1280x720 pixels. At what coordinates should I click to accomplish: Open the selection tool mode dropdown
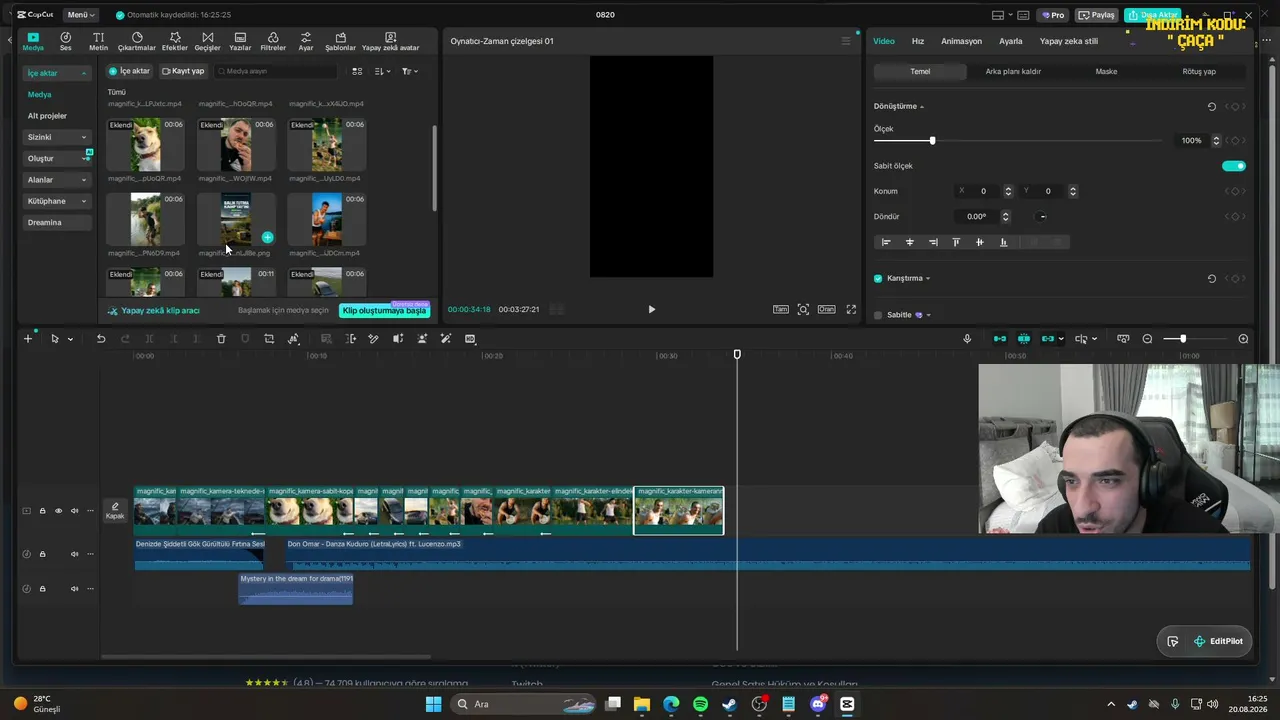tap(70, 339)
